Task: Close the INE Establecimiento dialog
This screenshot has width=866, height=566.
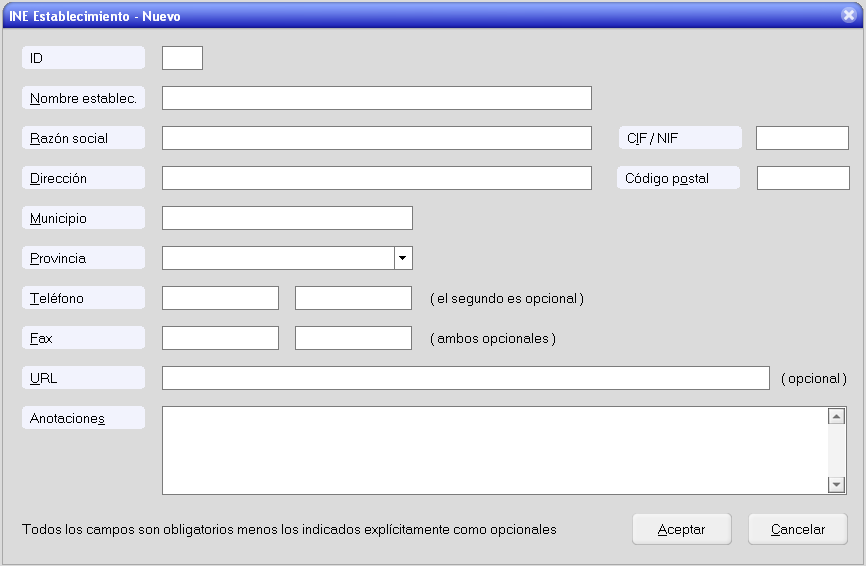Action: [x=849, y=15]
